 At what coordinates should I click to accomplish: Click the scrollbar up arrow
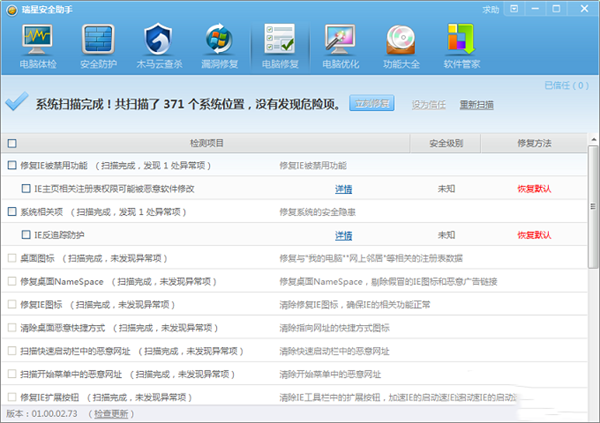593,139
